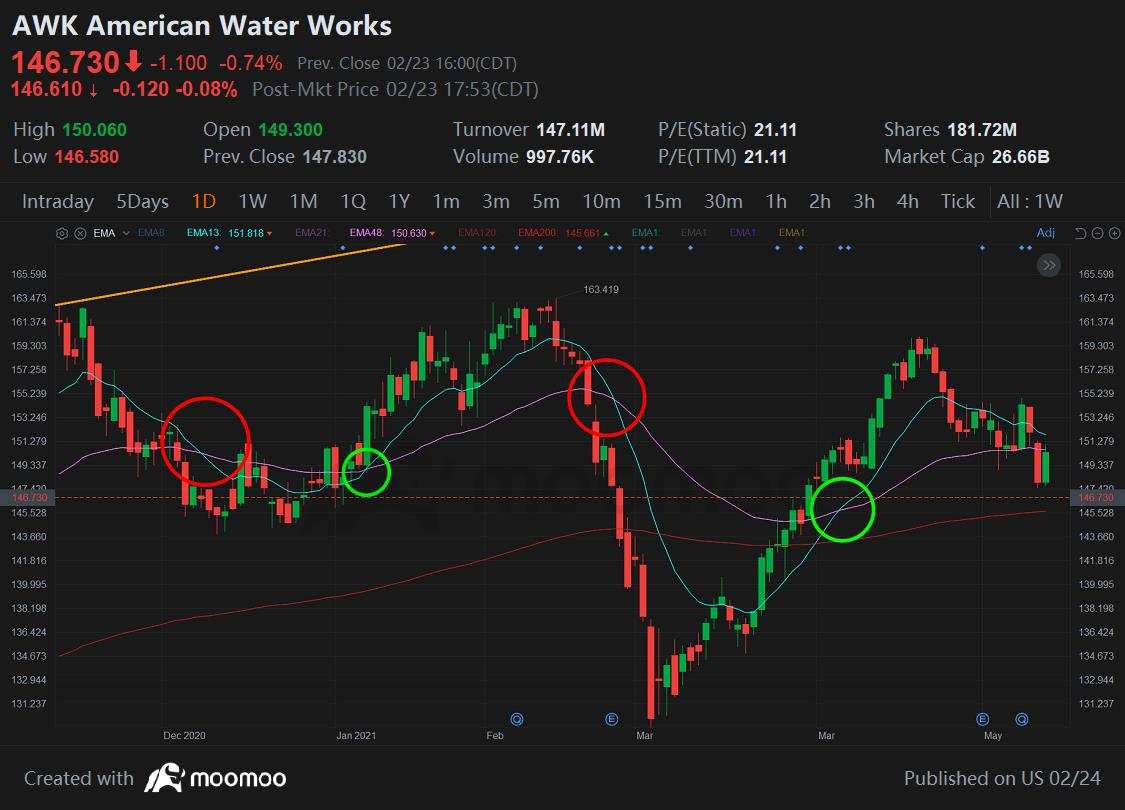Switch to the 15m interval tab

pos(662,202)
